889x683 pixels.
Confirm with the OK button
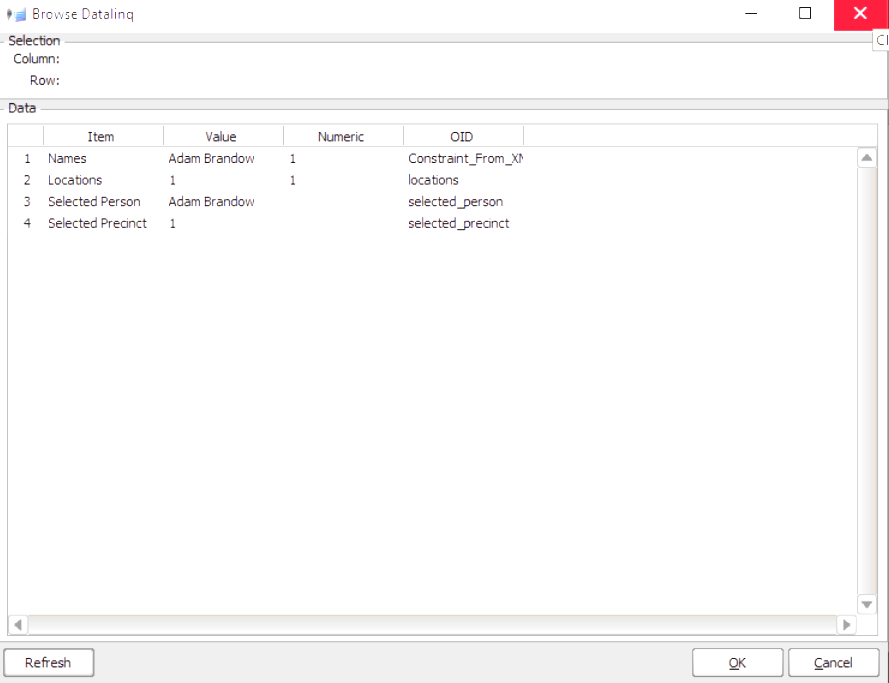(x=737, y=663)
